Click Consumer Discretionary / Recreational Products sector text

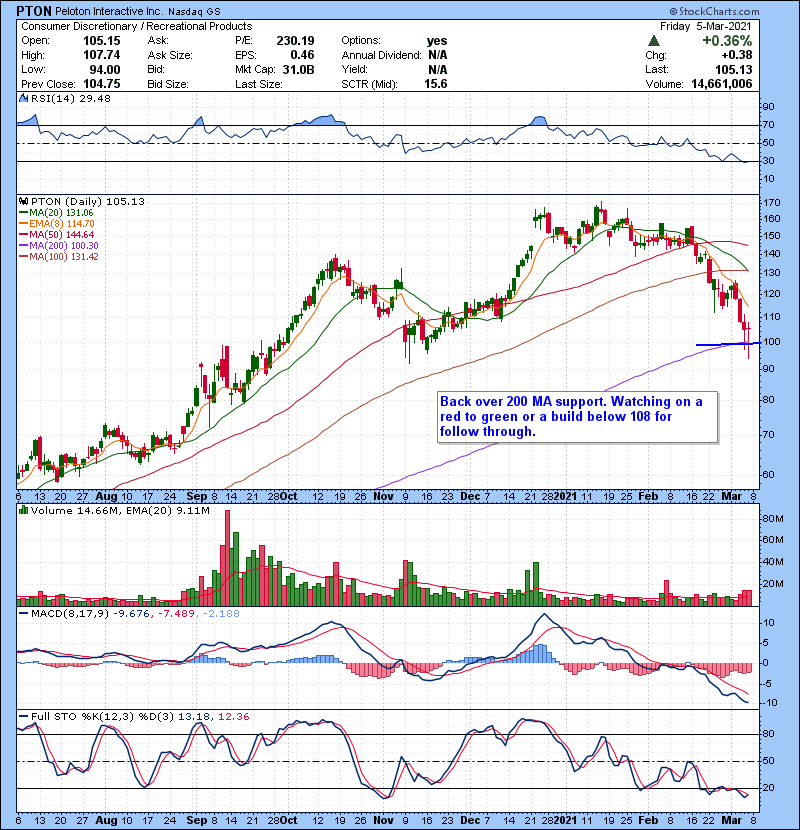pyautogui.click(x=137, y=26)
